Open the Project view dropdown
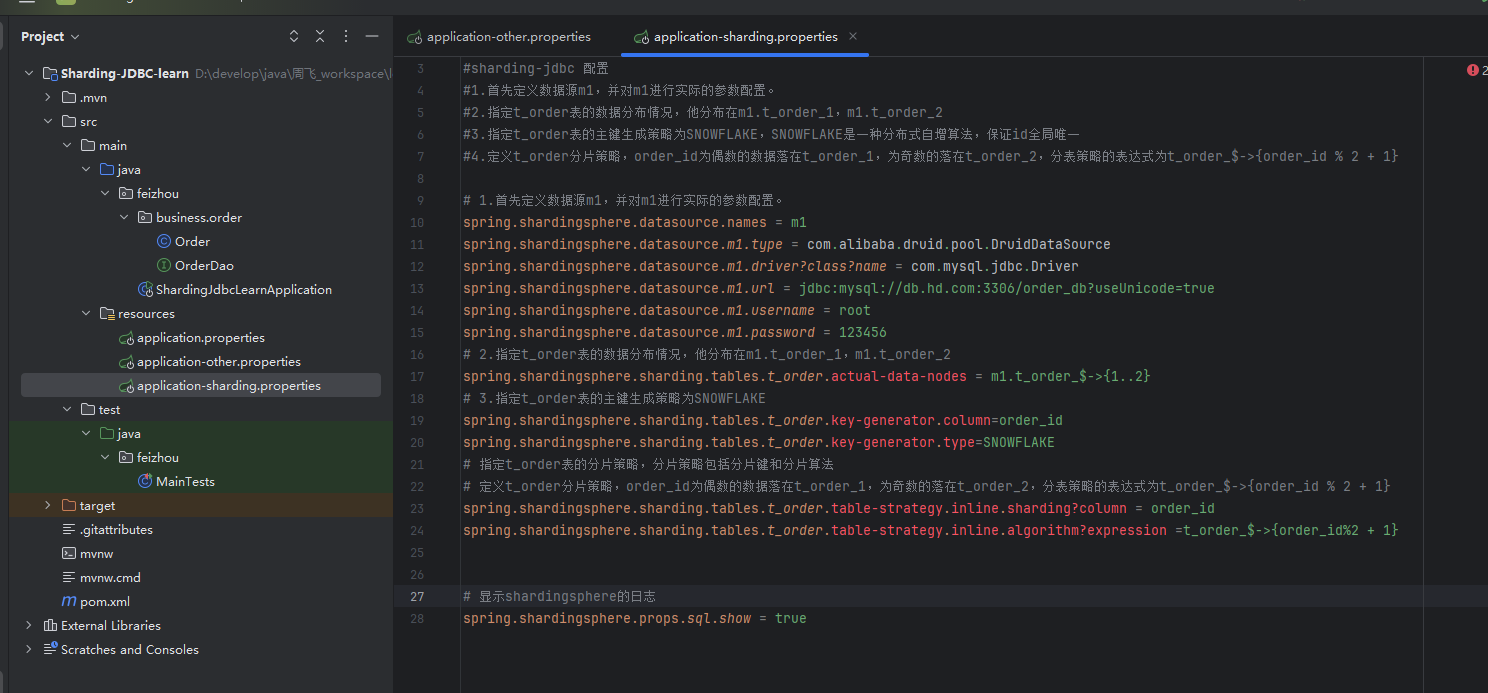 [x=50, y=36]
